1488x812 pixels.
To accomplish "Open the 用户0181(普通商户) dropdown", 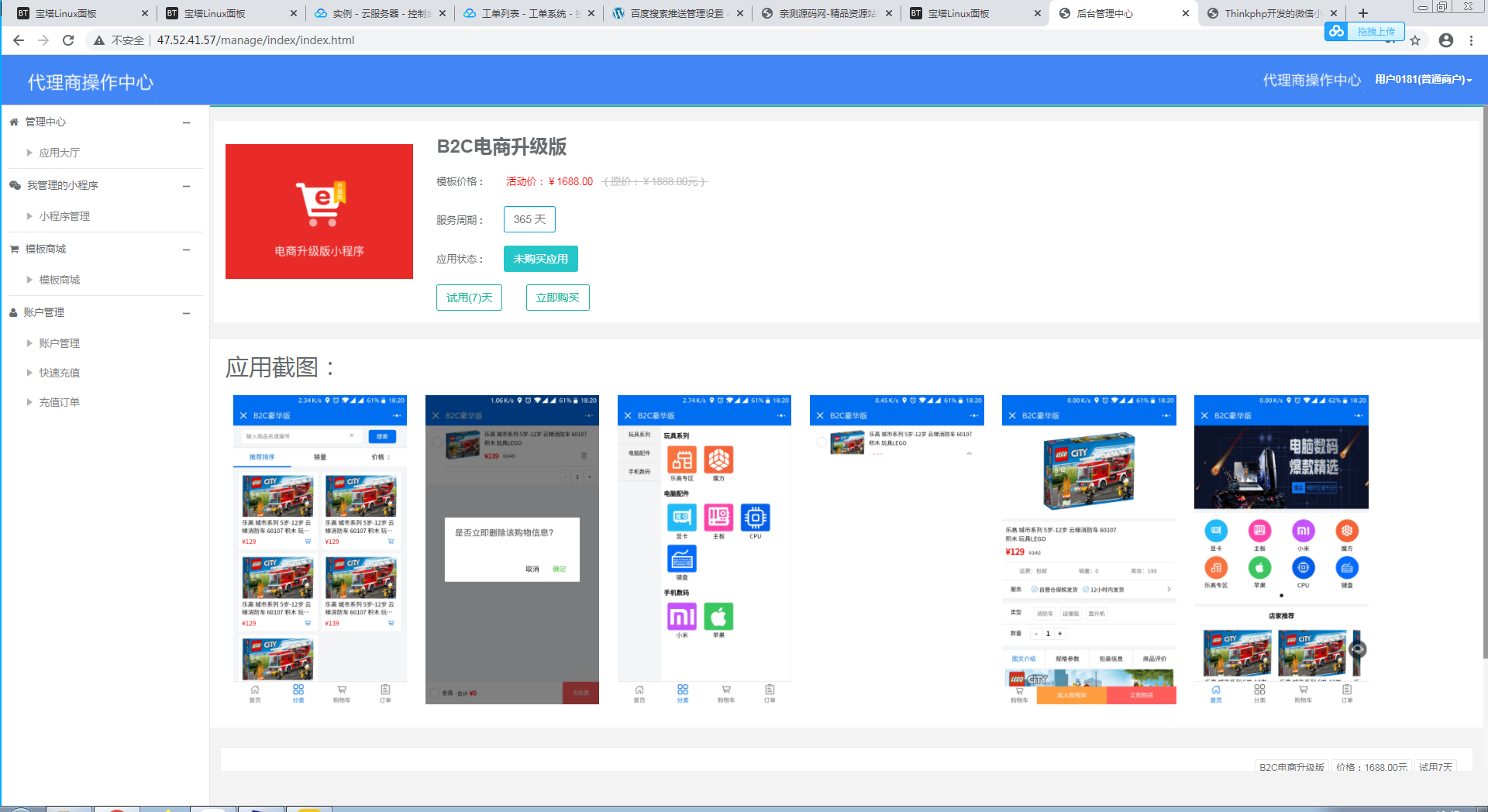I will click(1423, 79).
